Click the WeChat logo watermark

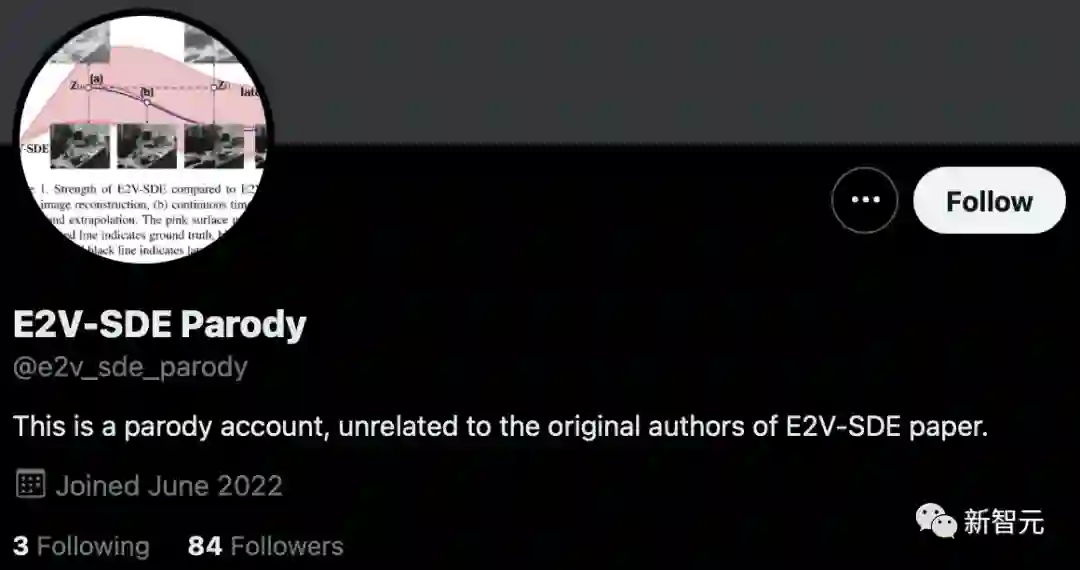pos(936,521)
